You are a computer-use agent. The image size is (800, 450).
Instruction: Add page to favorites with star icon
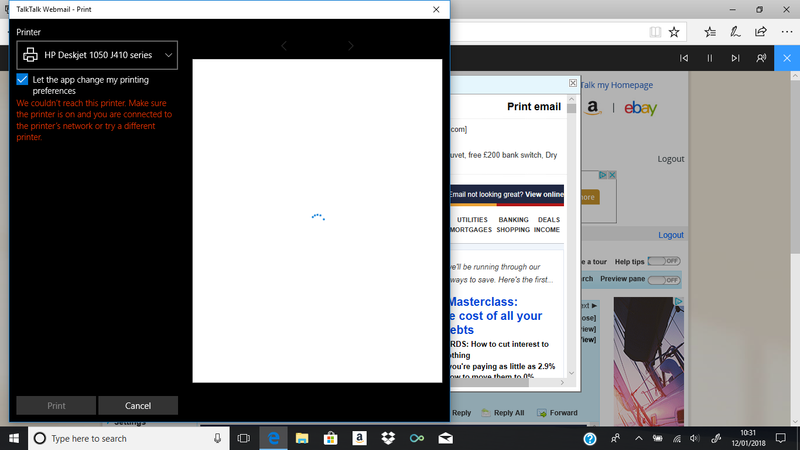[x=674, y=31]
